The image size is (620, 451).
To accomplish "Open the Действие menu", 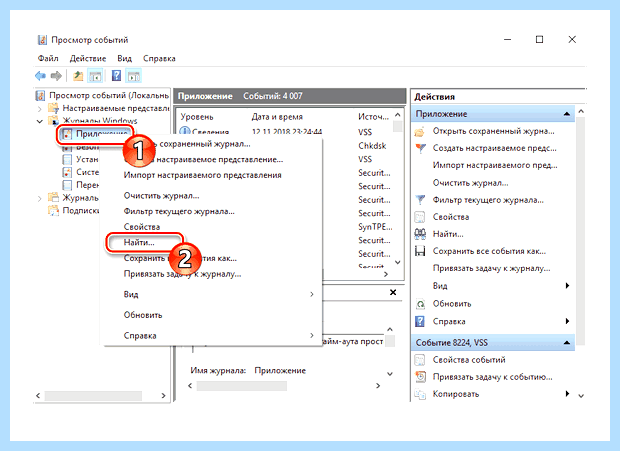I will (x=88, y=58).
